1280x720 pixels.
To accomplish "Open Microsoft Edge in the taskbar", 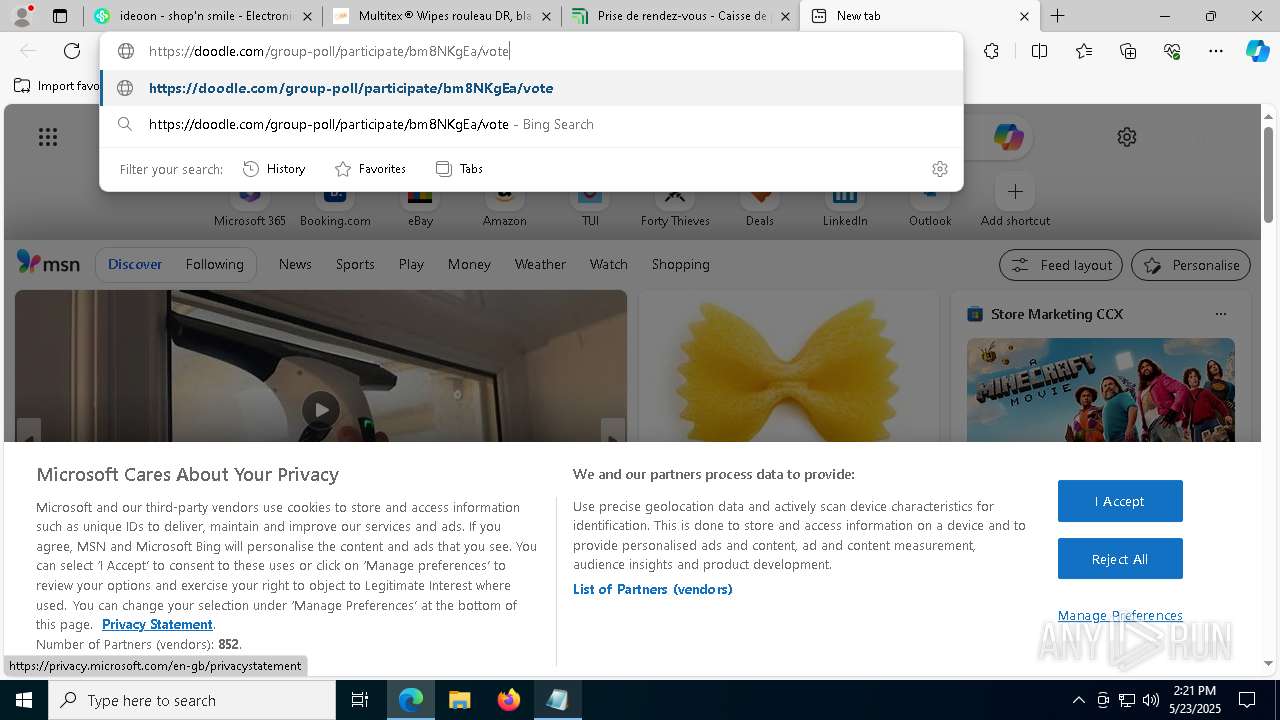I will point(411,700).
